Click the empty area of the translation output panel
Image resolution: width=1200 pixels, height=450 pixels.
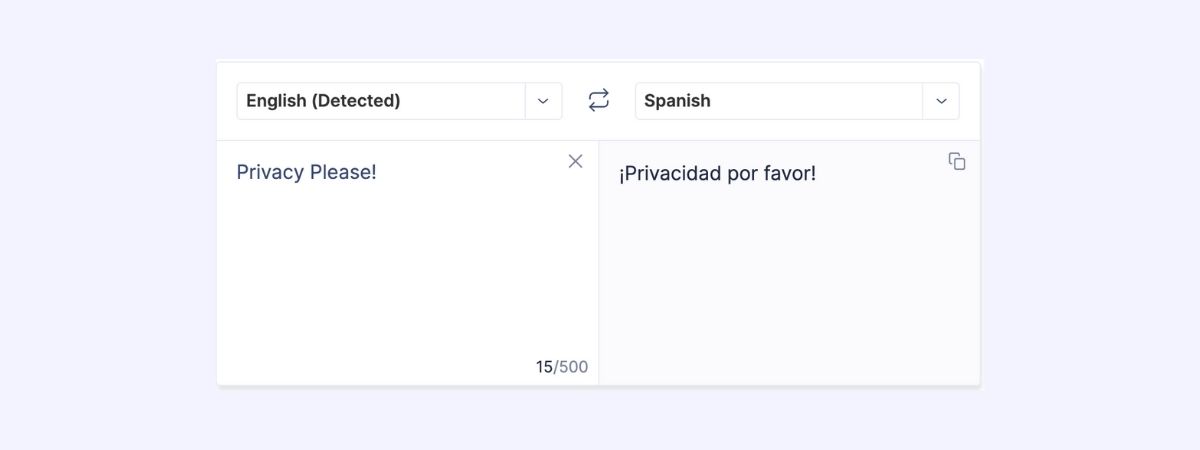790,290
